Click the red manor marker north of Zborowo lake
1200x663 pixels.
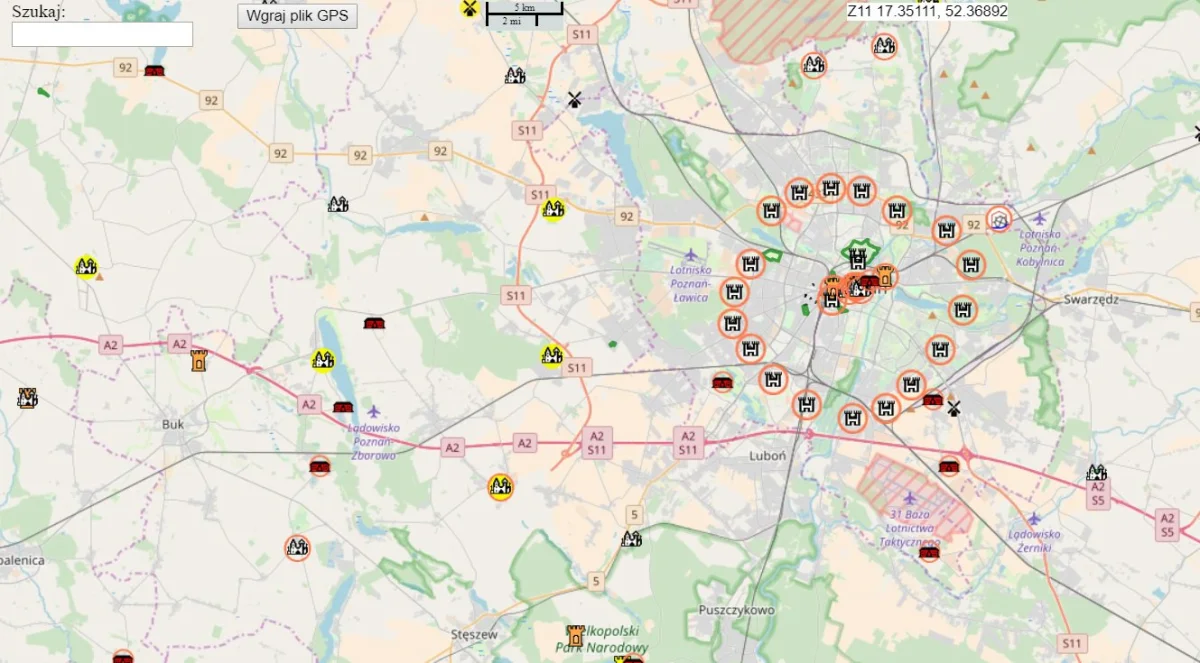pyautogui.click(x=375, y=322)
